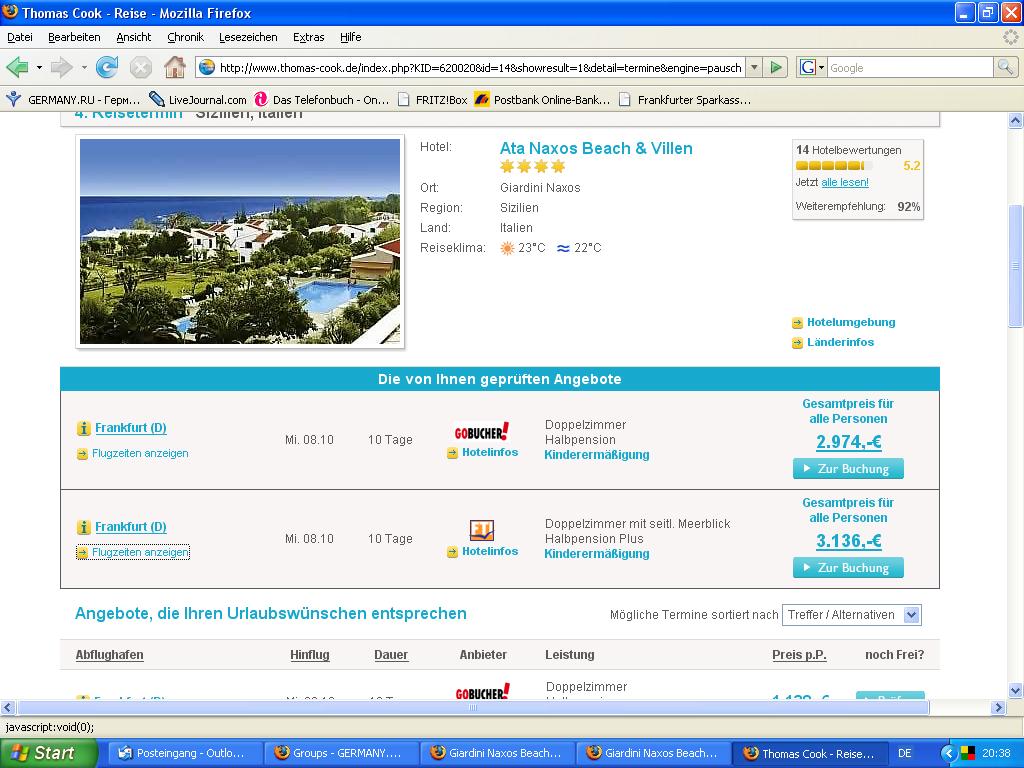Click the Windows Start button
Image resolution: width=1024 pixels, height=768 pixels.
click(x=47, y=753)
